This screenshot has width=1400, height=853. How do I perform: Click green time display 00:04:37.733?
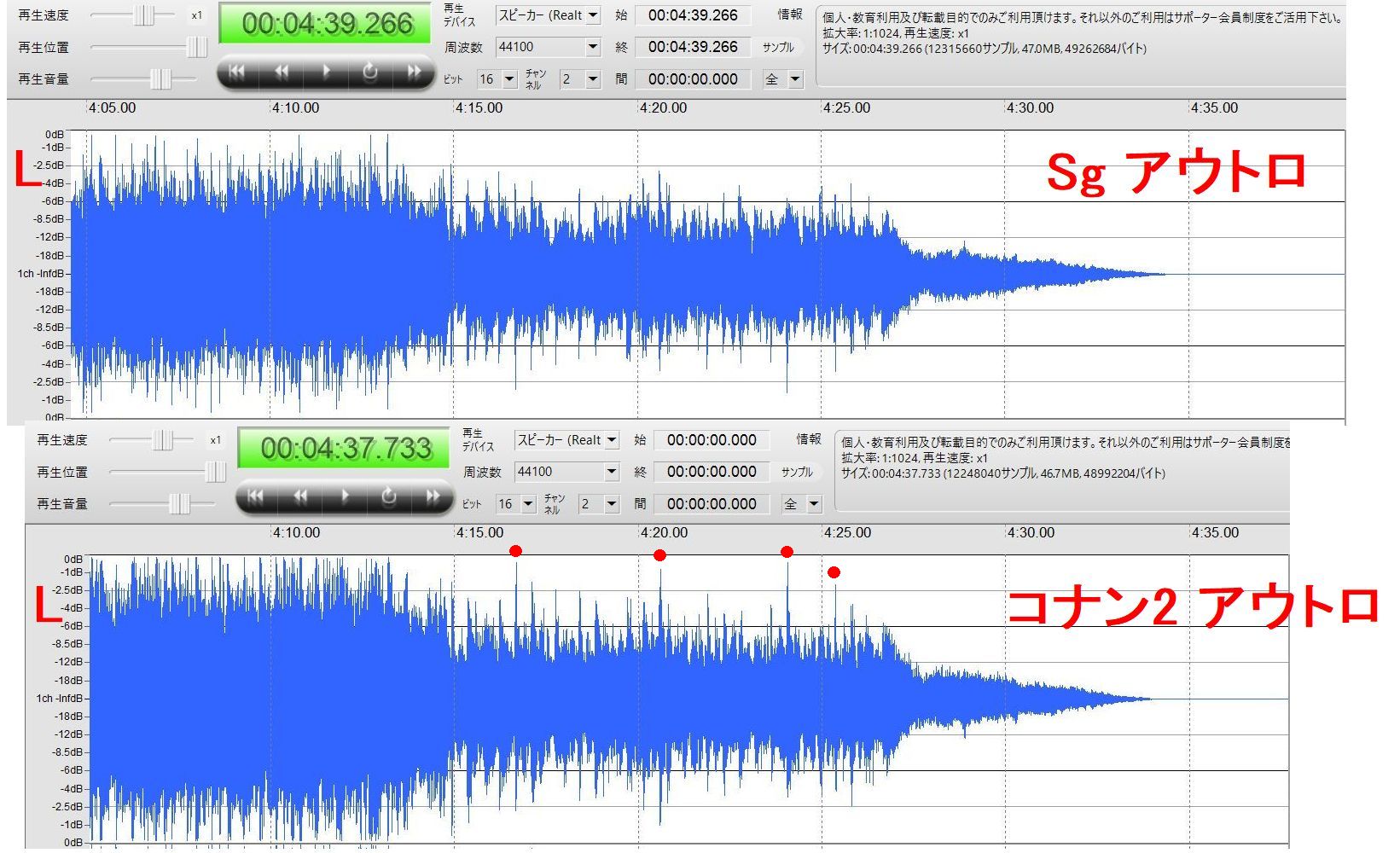pos(346,448)
